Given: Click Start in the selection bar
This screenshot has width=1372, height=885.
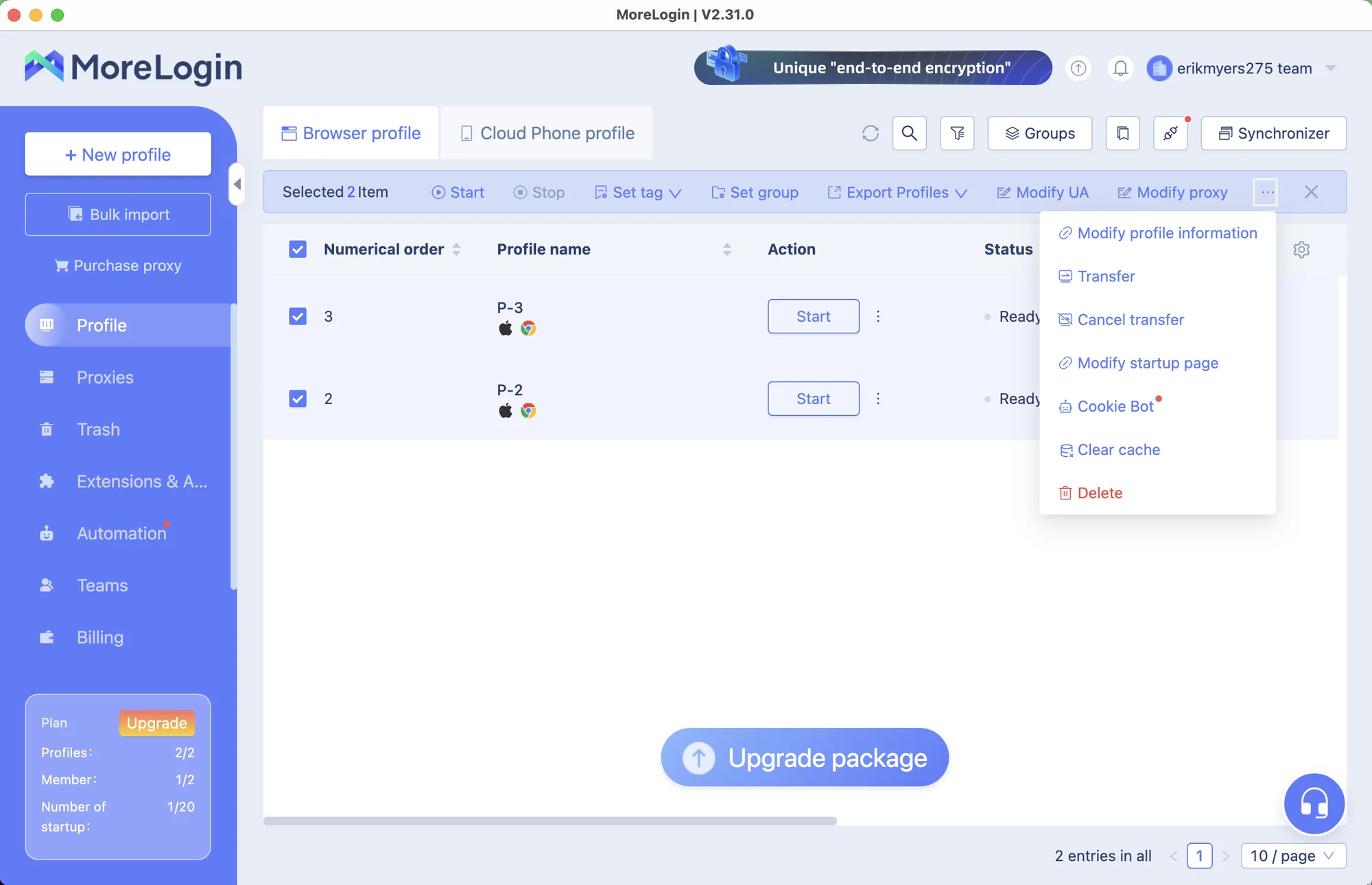Looking at the screenshot, I should (458, 192).
